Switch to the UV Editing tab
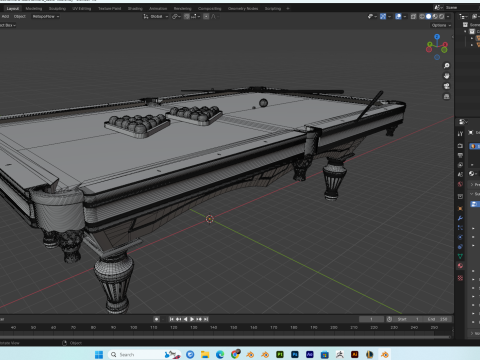Image resolution: width=480 pixels, height=360 pixels. 82,8
